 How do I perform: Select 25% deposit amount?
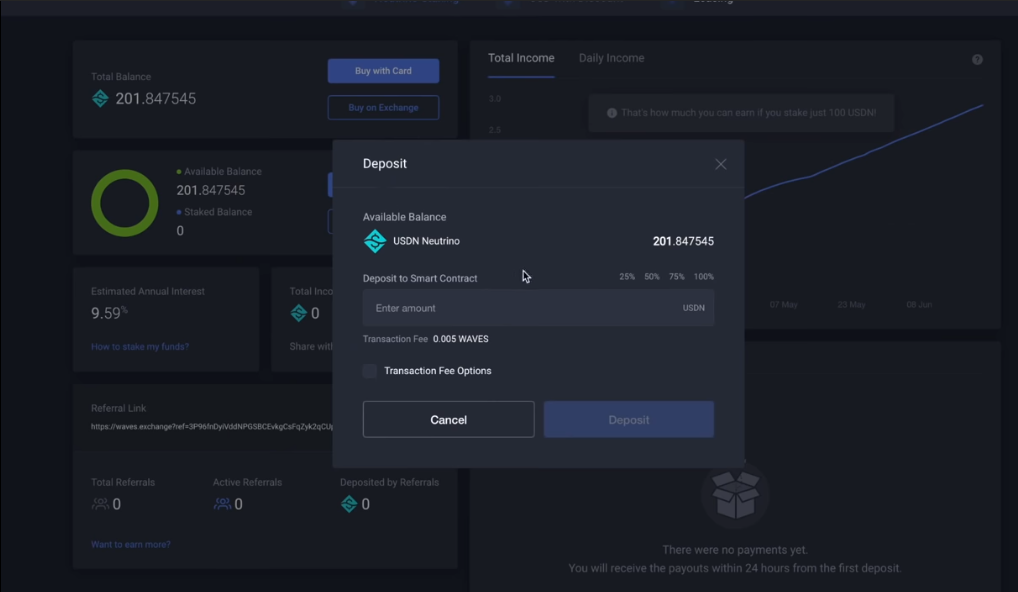click(627, 277)
